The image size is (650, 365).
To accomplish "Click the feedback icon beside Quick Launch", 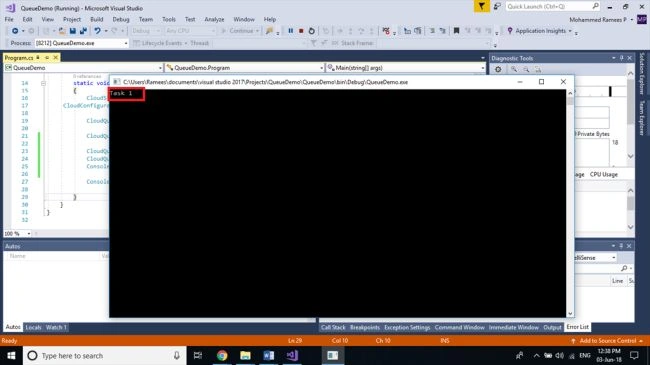I will point(497,6).
